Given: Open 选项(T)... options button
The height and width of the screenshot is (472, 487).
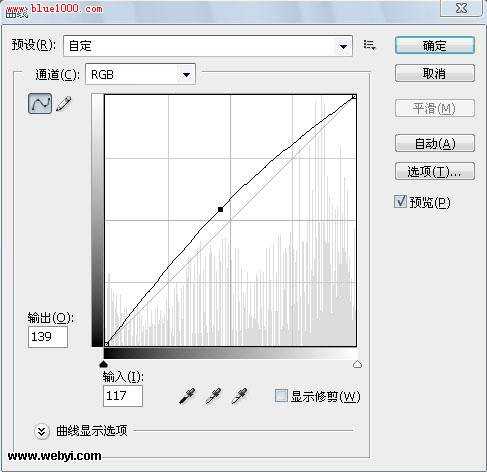Looking at the screenshot, I should click(x=435, y=171).
